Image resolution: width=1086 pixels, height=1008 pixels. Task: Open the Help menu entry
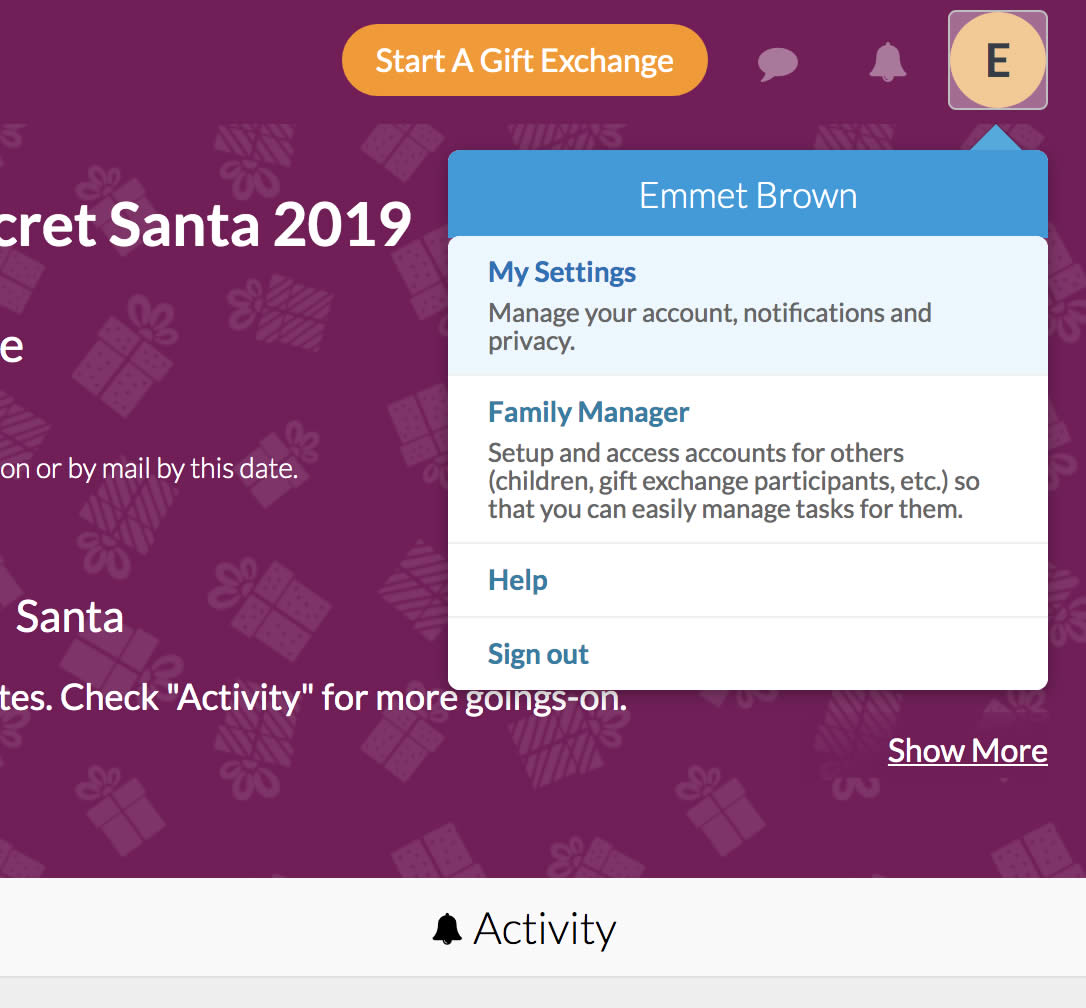click(x=518, y=580)
